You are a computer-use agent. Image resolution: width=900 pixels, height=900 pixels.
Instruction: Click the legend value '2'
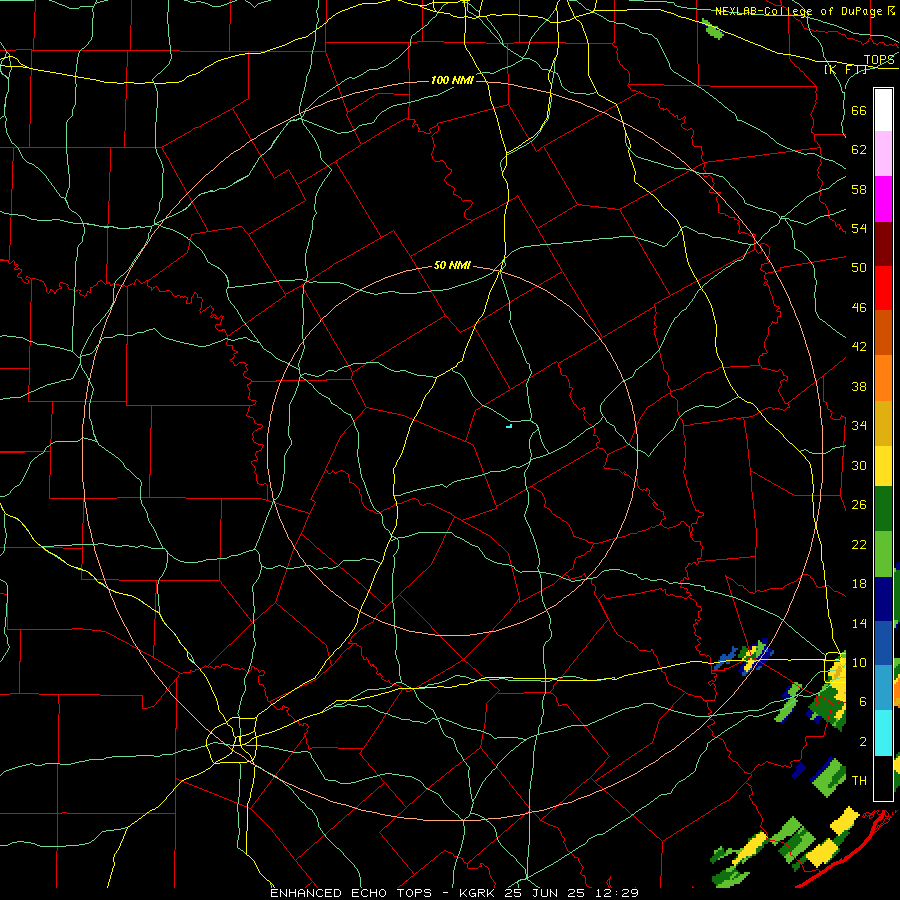(x=862, y=742)
